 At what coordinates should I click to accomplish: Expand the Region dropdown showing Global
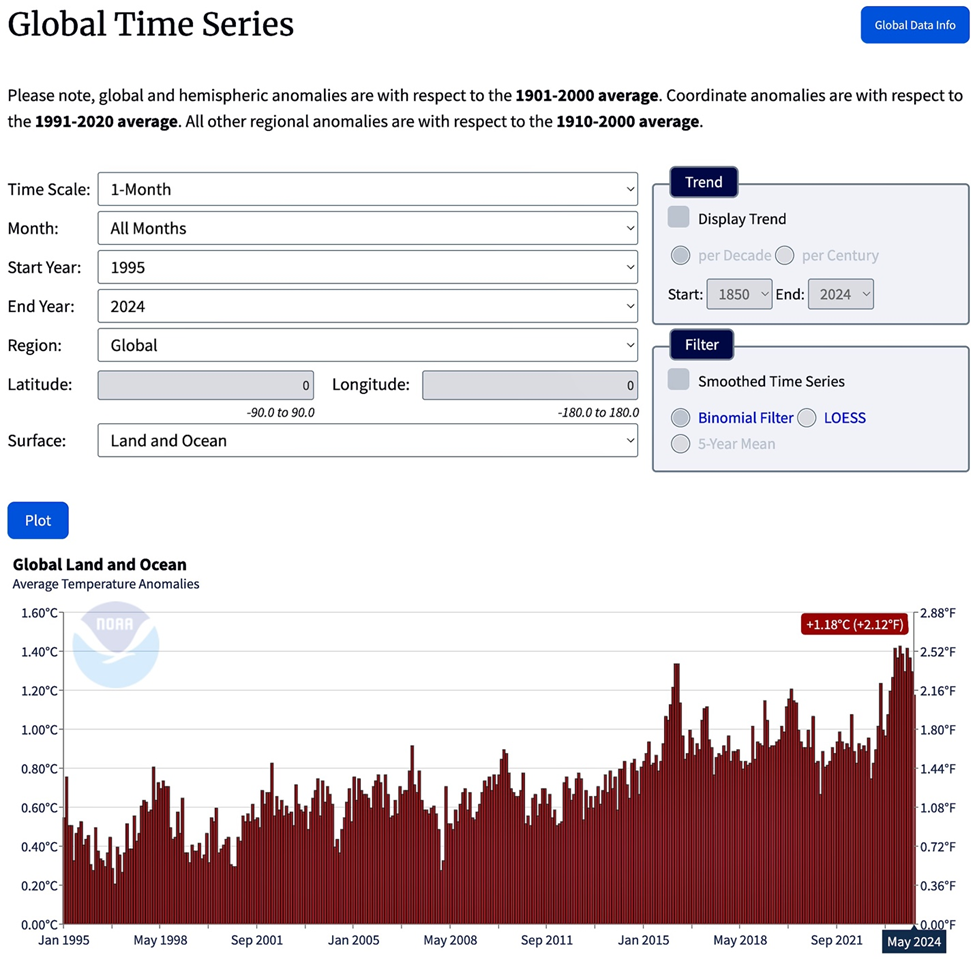tap(367, 345)
